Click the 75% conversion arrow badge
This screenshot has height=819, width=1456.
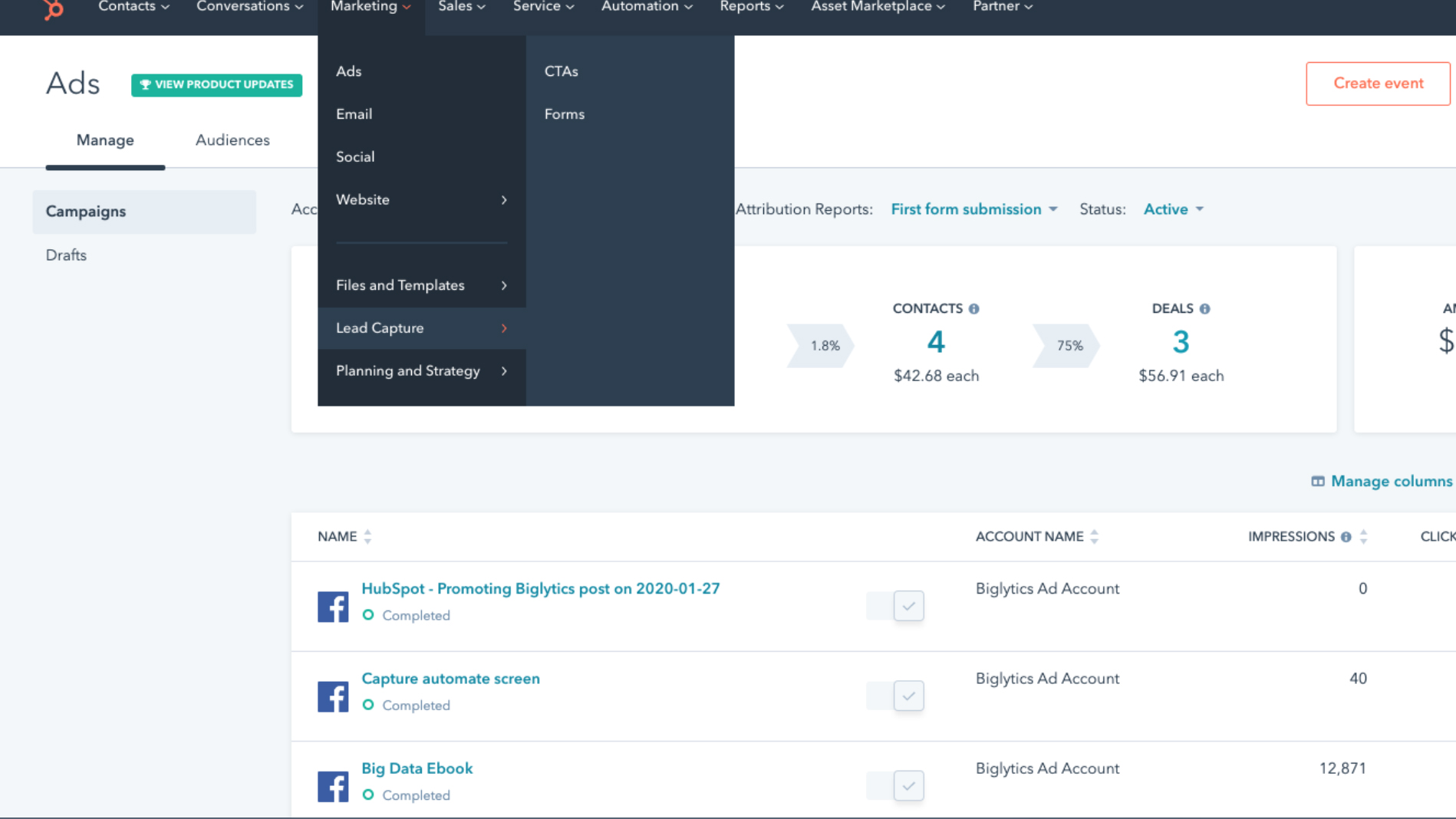[1066, 346]
